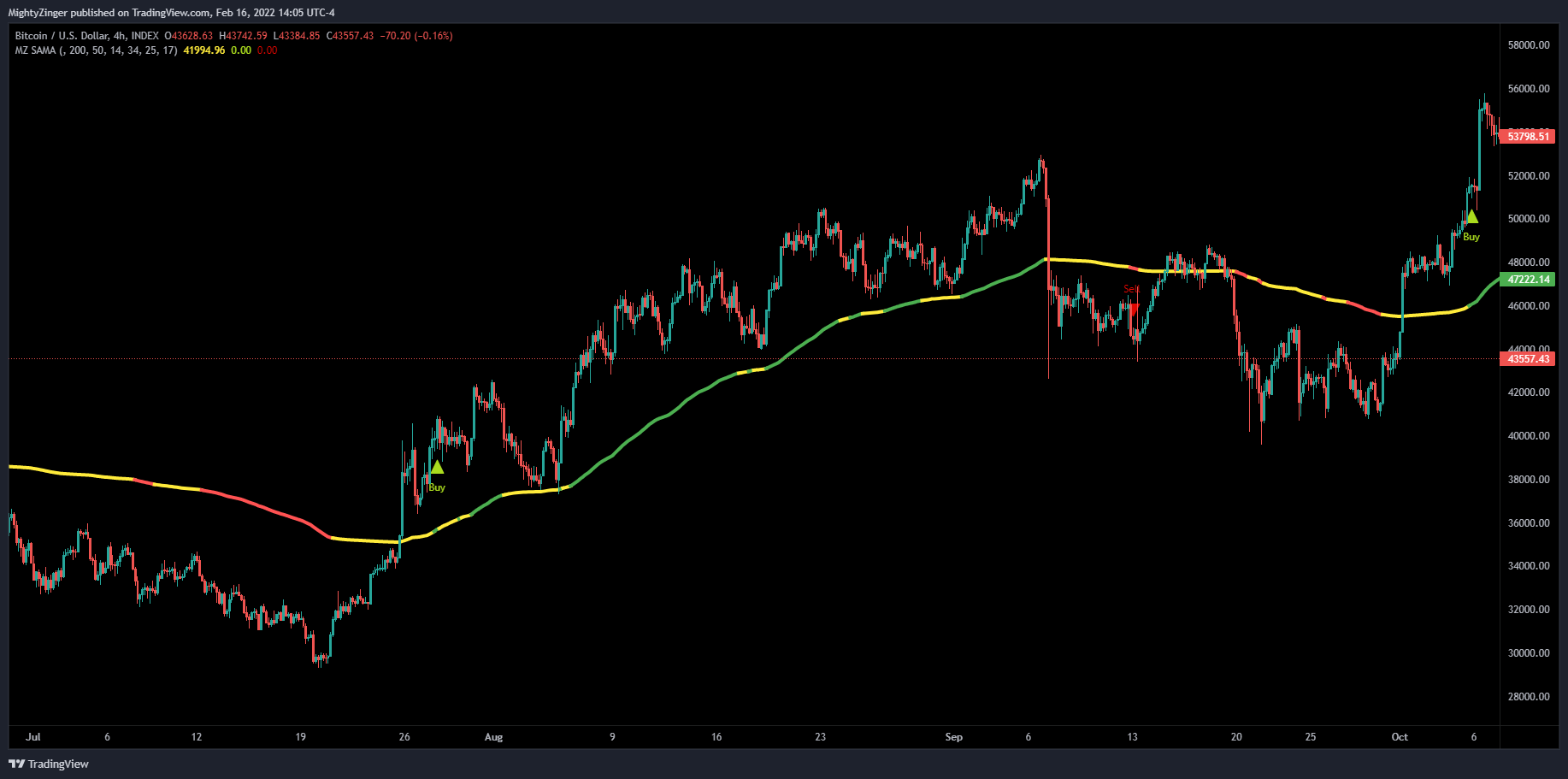
Task: Click the TradingView logo at bottom left
Action: 49,764
